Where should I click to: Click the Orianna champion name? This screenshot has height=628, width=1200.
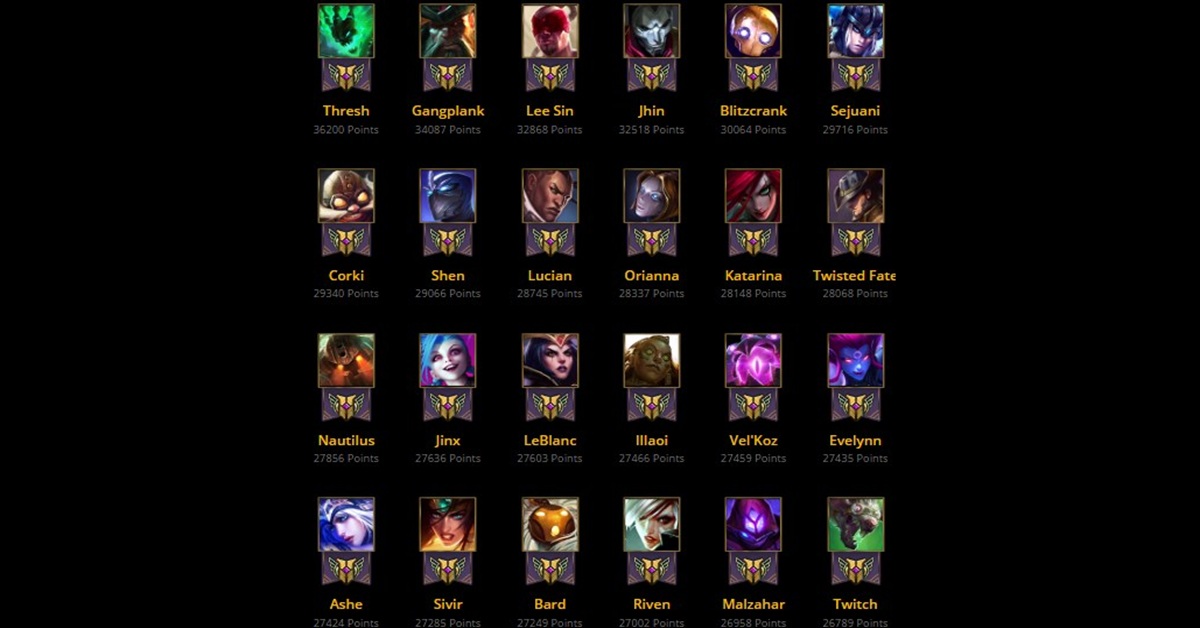pos(652,275)
